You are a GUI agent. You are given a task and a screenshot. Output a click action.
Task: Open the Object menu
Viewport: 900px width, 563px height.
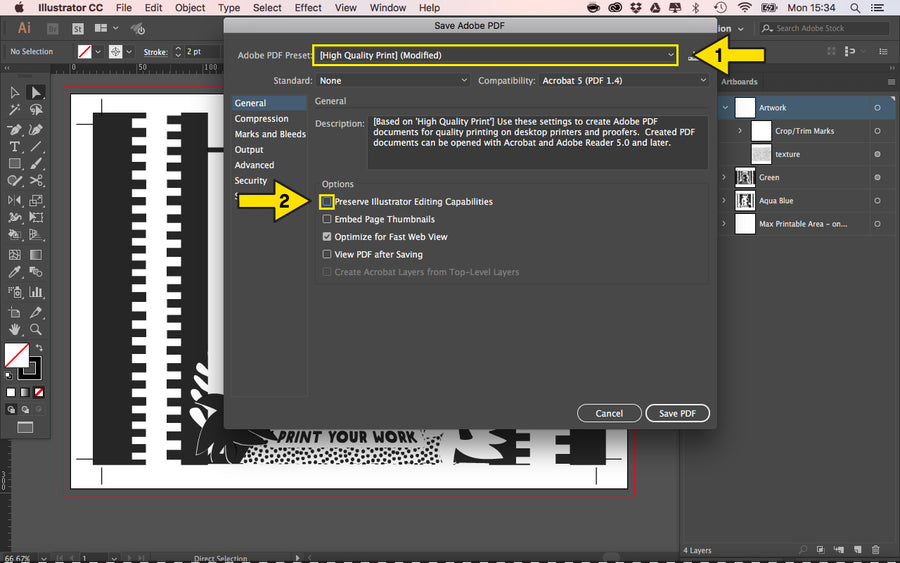coord(189,7)
